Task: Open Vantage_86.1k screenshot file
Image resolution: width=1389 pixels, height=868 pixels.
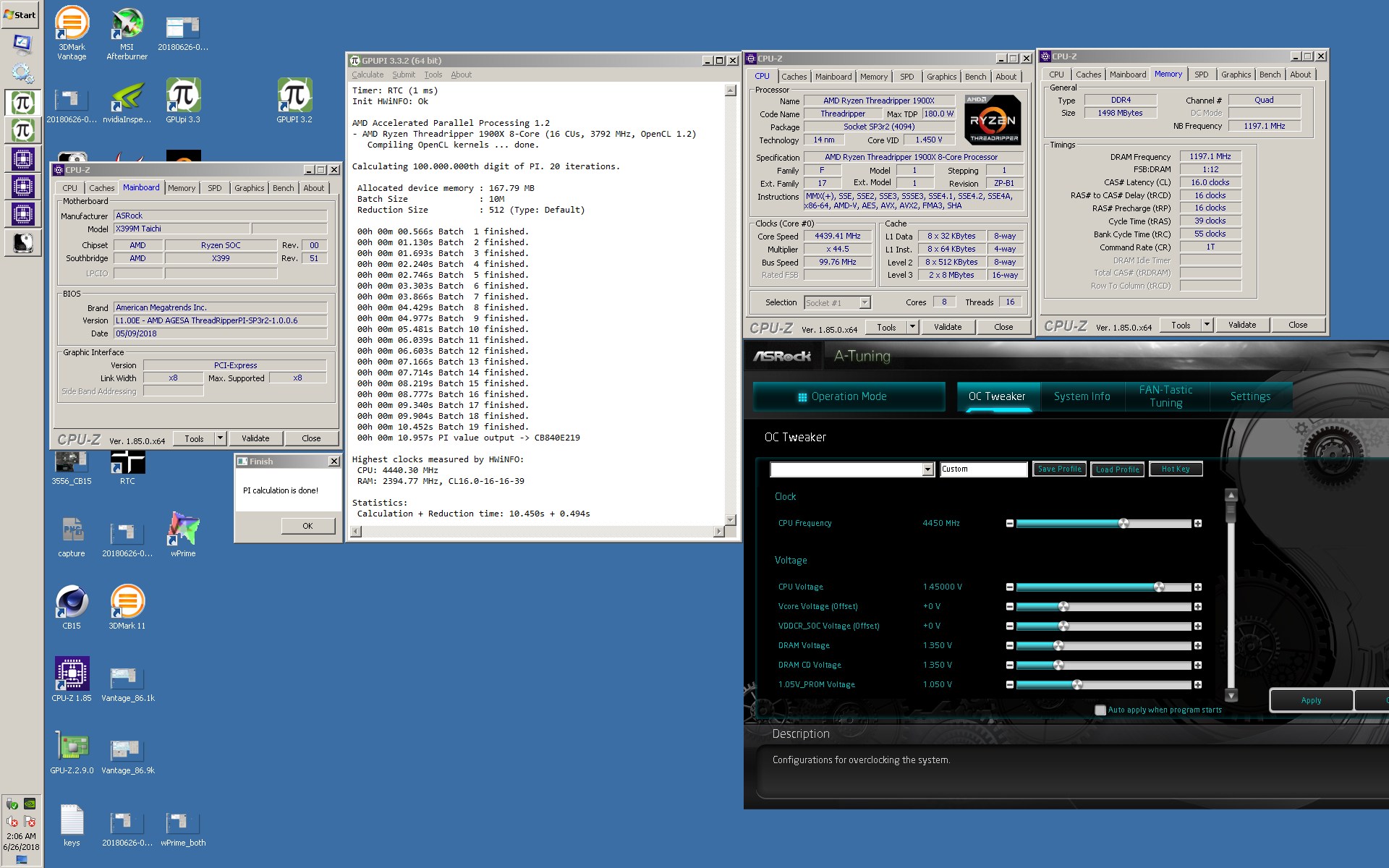Action: pos(128,684)
